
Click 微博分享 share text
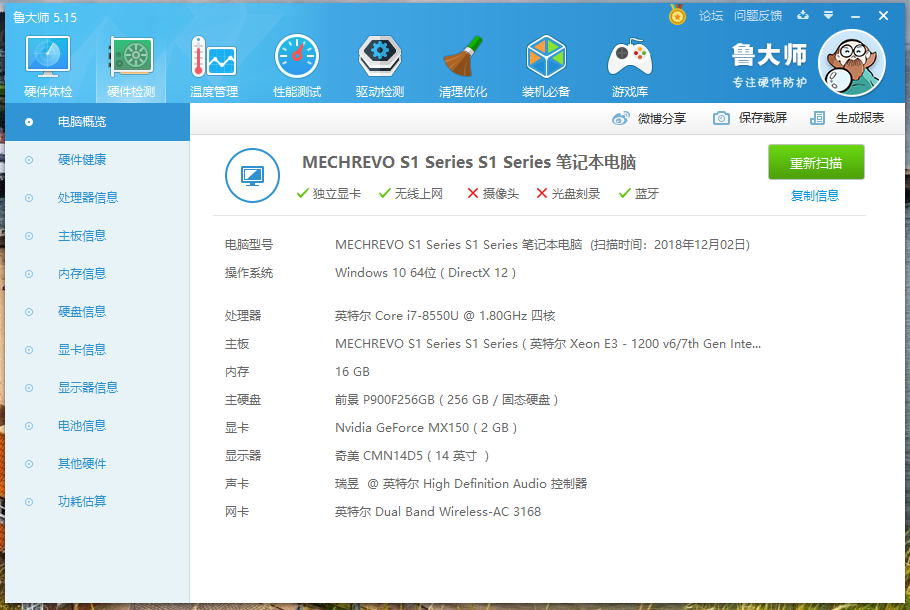(662, 118)
